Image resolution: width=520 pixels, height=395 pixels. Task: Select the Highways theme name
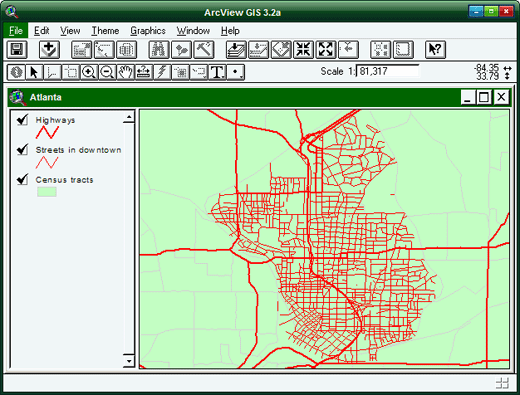55,120
